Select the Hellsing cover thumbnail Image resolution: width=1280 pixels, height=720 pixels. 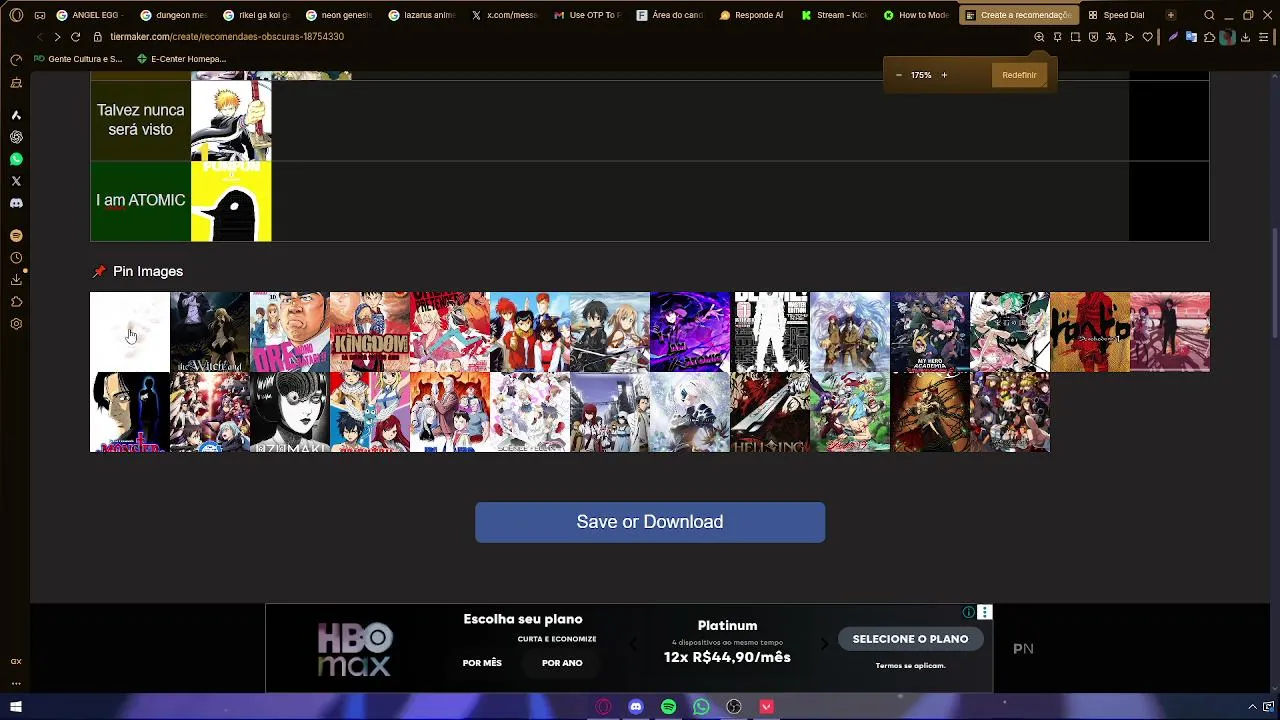coord(770,412)
